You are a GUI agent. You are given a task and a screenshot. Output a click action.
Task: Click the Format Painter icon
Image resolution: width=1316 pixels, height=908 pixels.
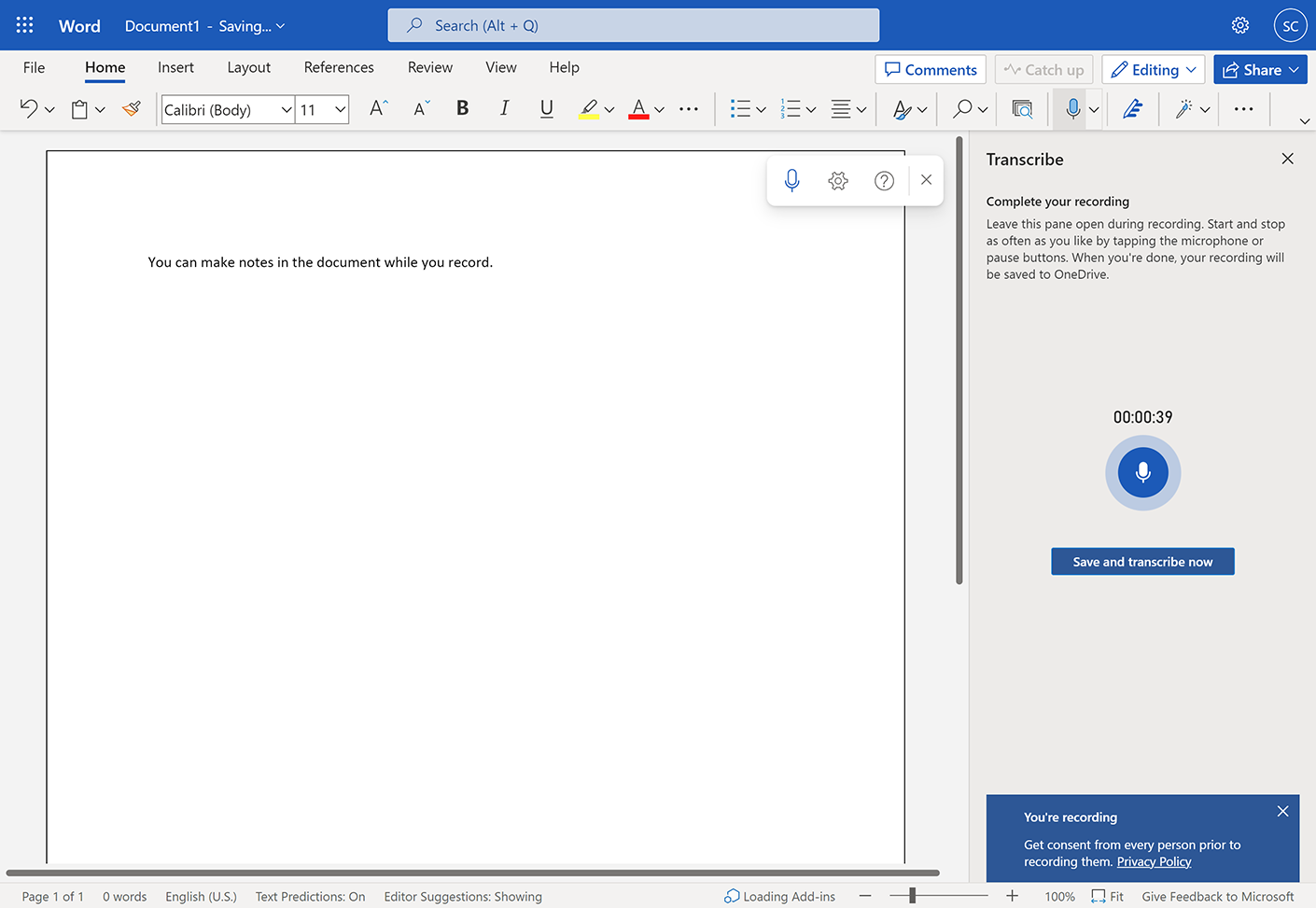point(132,109)
